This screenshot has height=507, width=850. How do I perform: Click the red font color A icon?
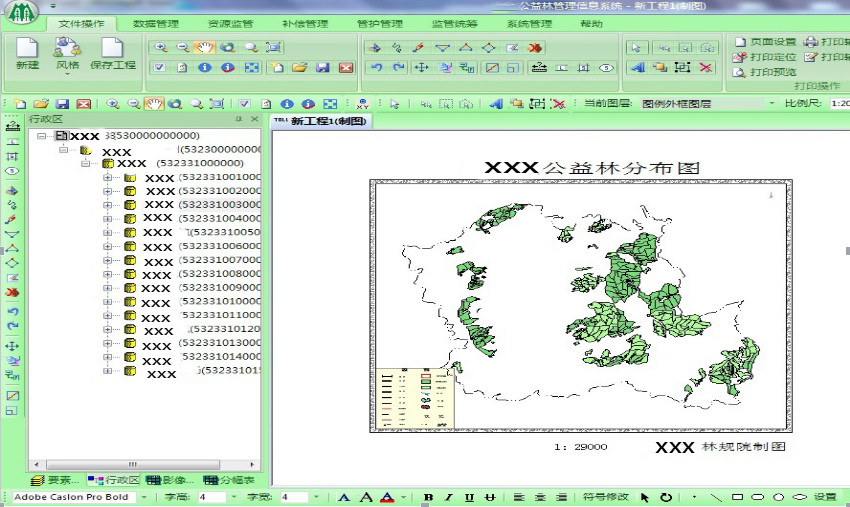(386, 497)
